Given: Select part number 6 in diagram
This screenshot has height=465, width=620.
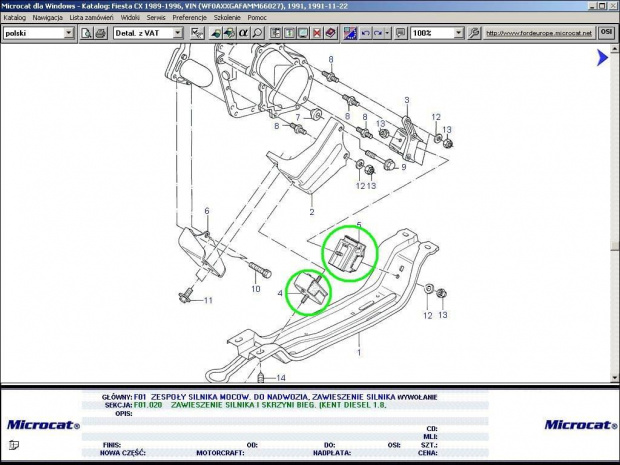Looking at the screenshot, I should click(x=207, y=211).
